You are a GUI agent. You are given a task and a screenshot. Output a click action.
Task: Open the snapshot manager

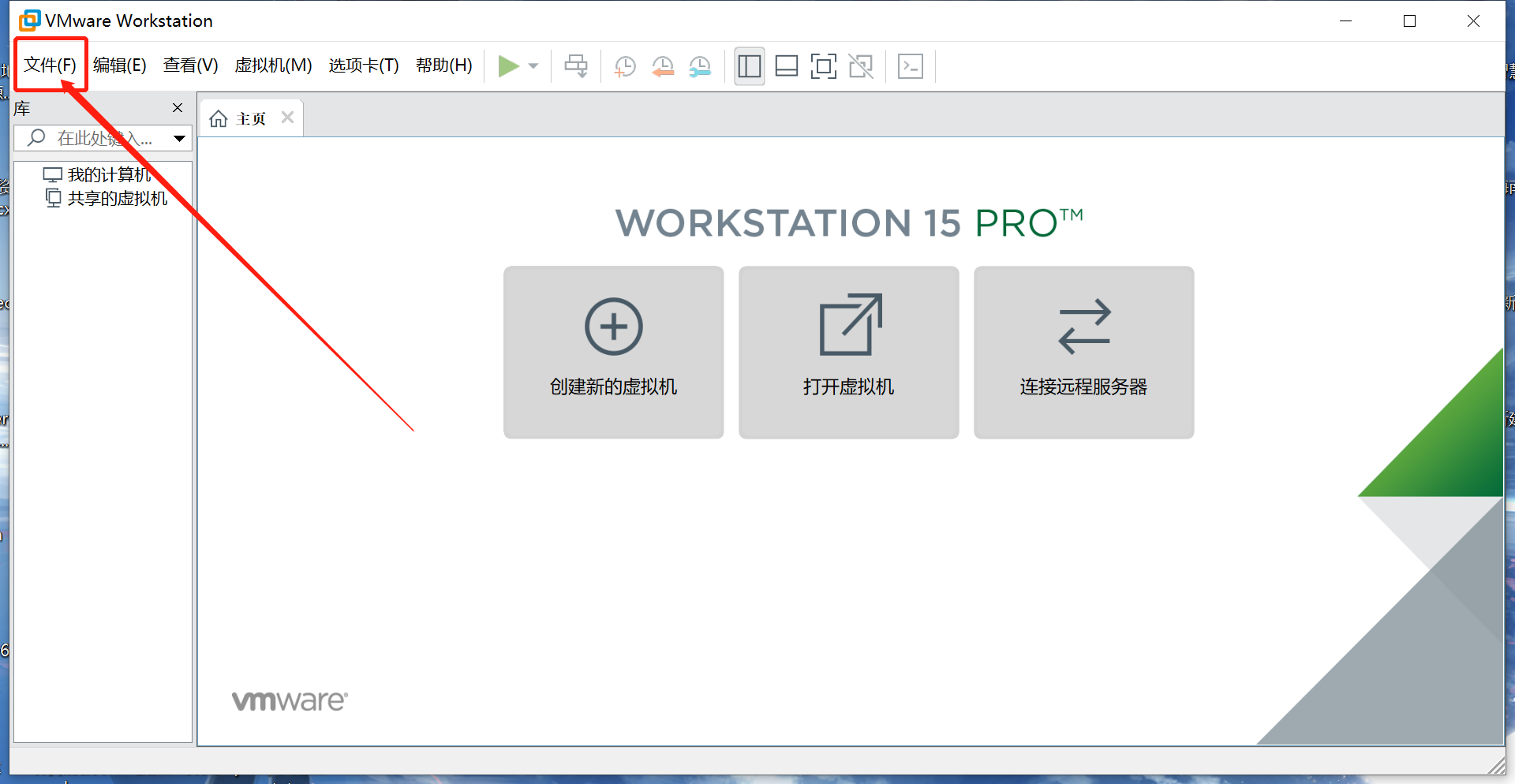coord(700,65)
